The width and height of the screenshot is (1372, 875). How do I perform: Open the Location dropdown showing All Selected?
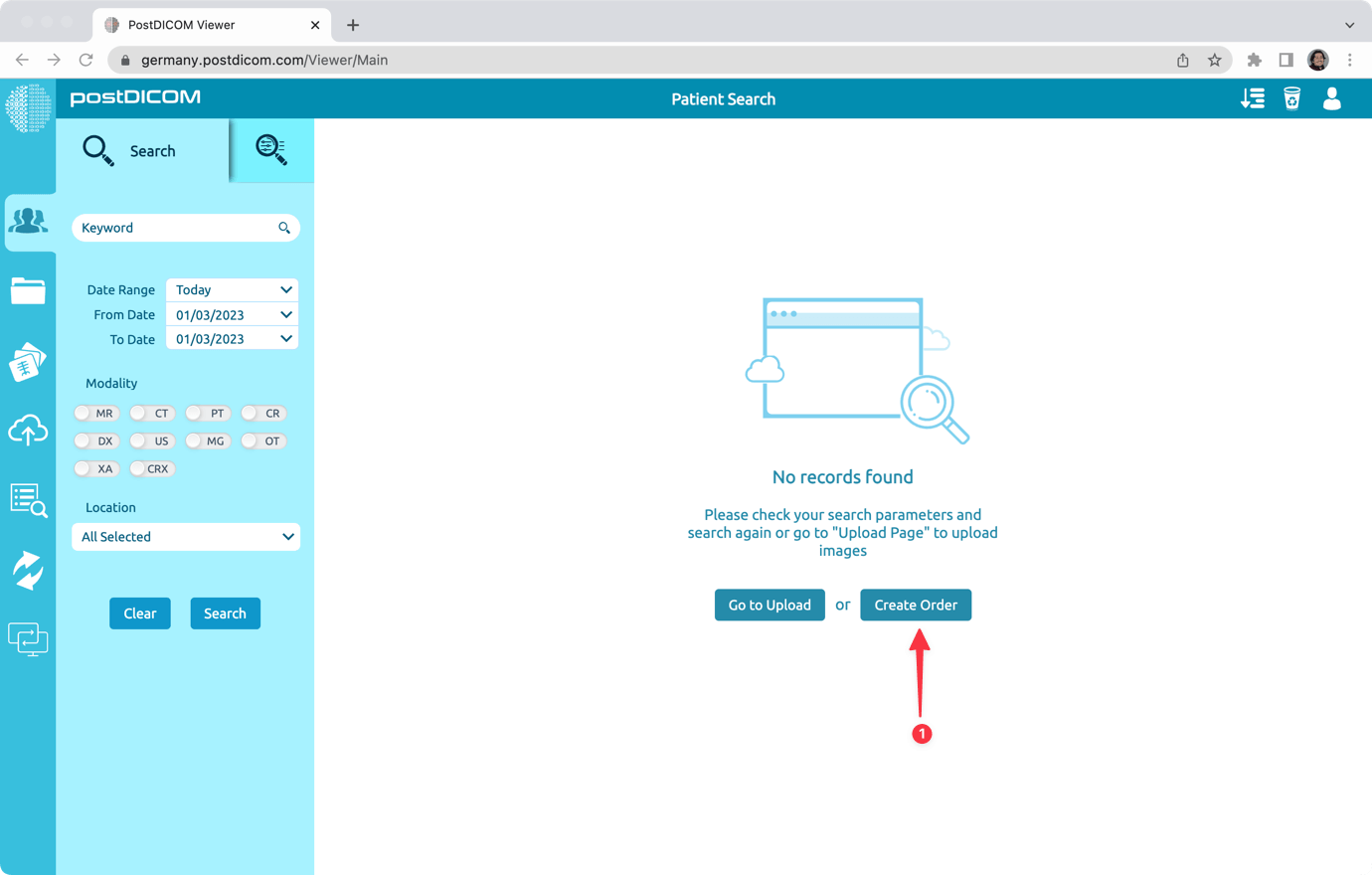coord(186,536)
